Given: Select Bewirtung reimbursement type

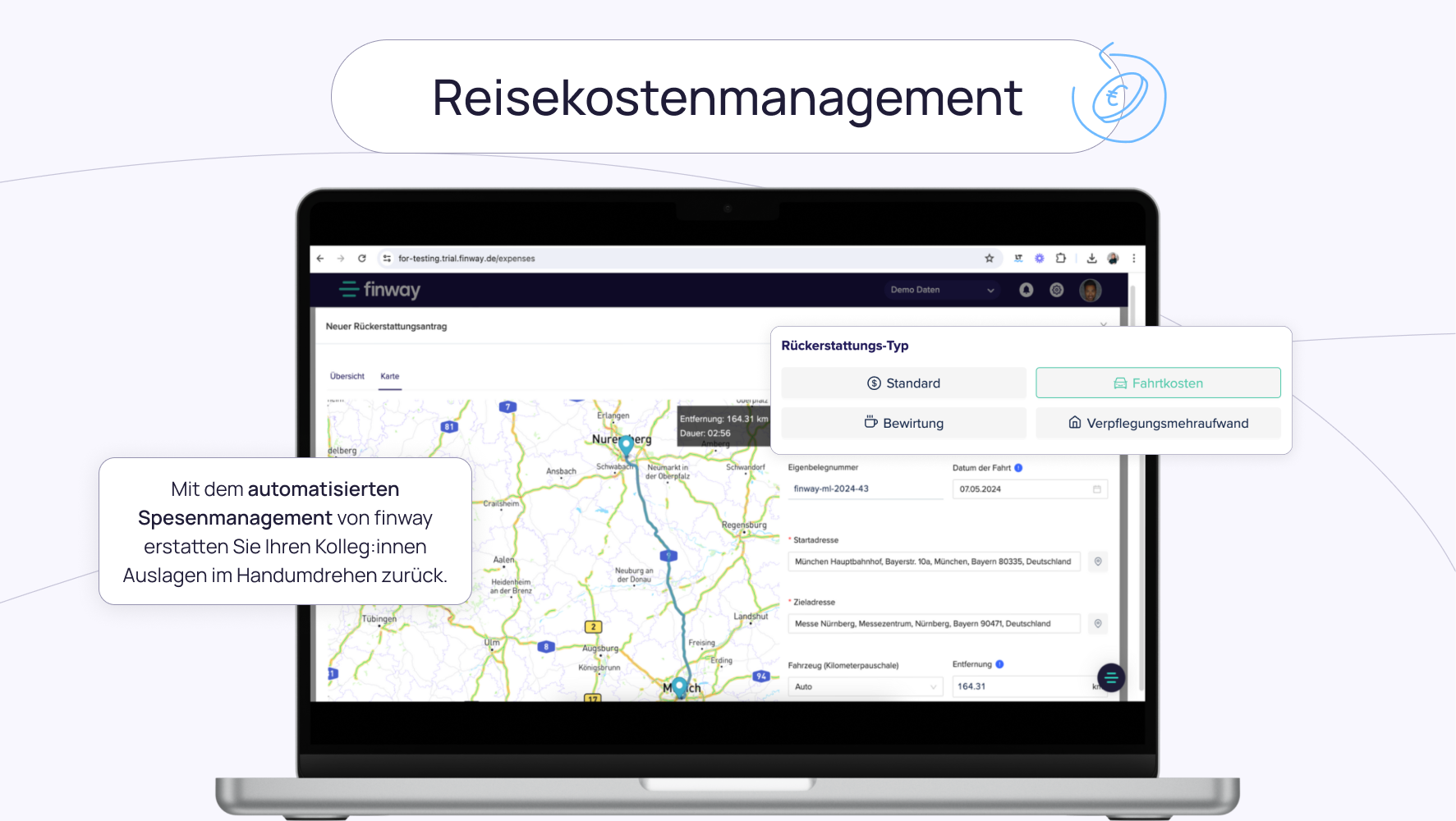Looking at the screenshot, I should 903,424.
